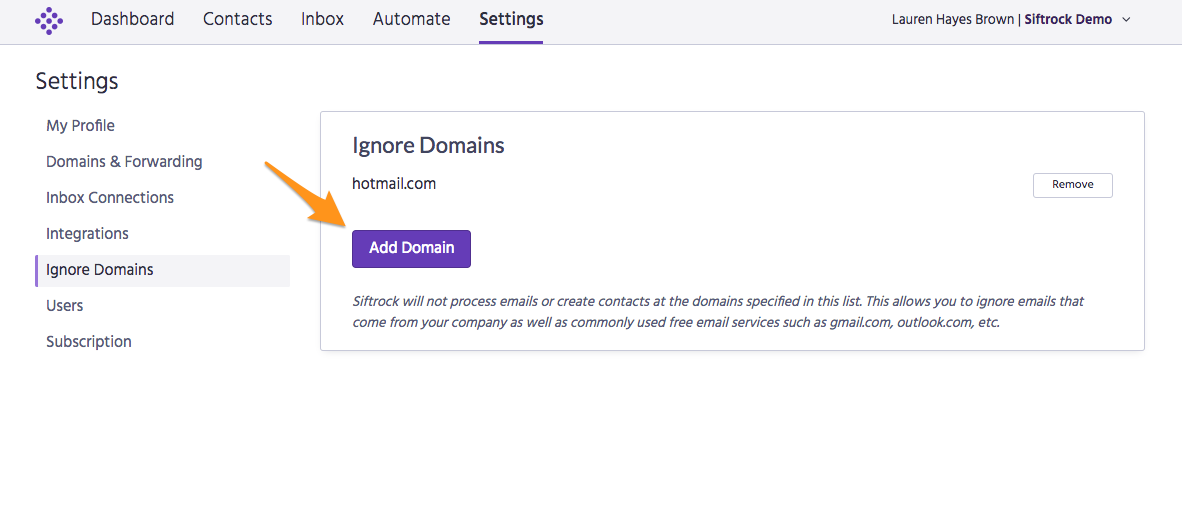This screenshot has width=1182, height=505.
Task: Click the Siftrock purple dots logo
Action: (x=49, y=21)
